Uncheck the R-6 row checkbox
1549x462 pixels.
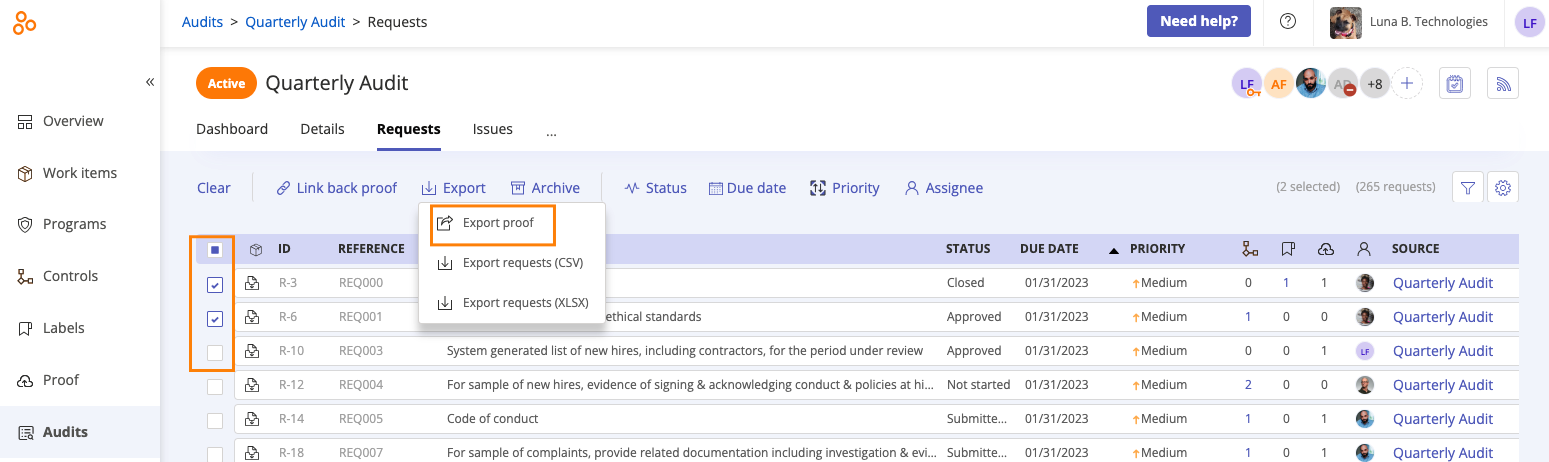click(215, 319)
